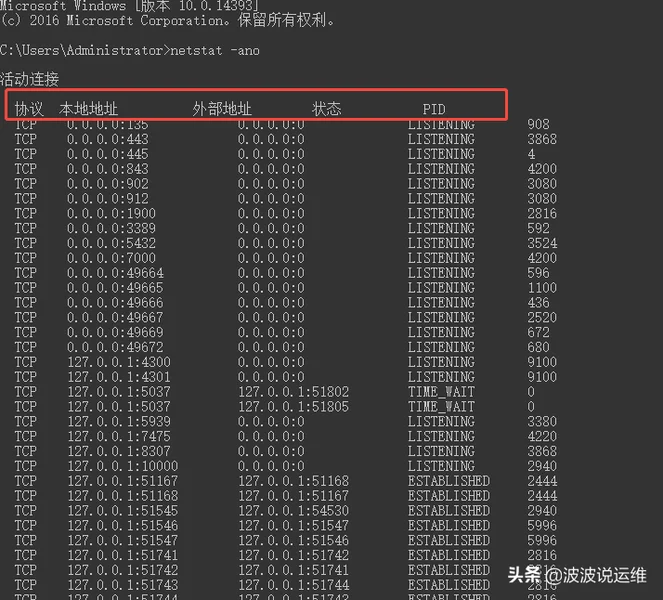Click PID value "3524"
663x600 pixels.
coord(542,243)
